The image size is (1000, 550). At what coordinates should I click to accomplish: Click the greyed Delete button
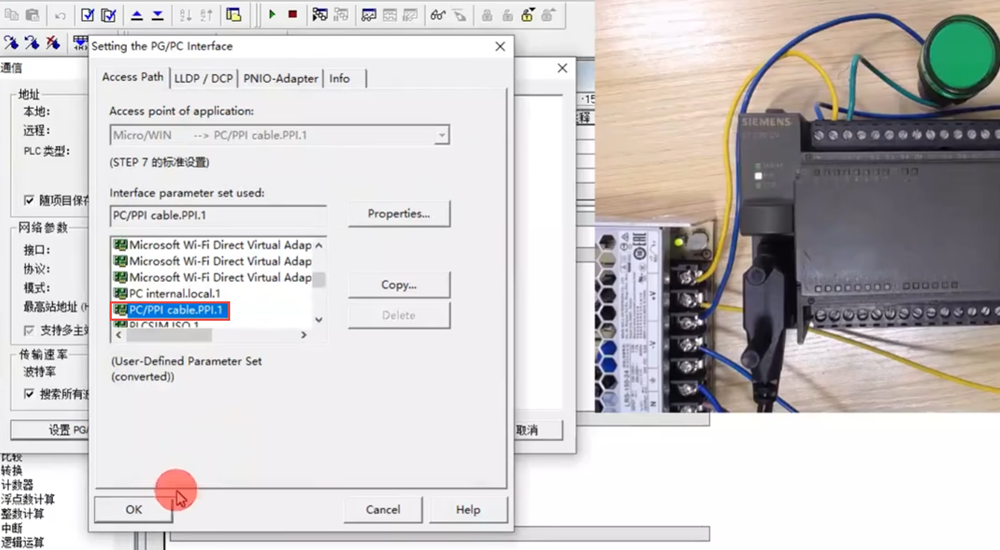(x=399, y=315)
